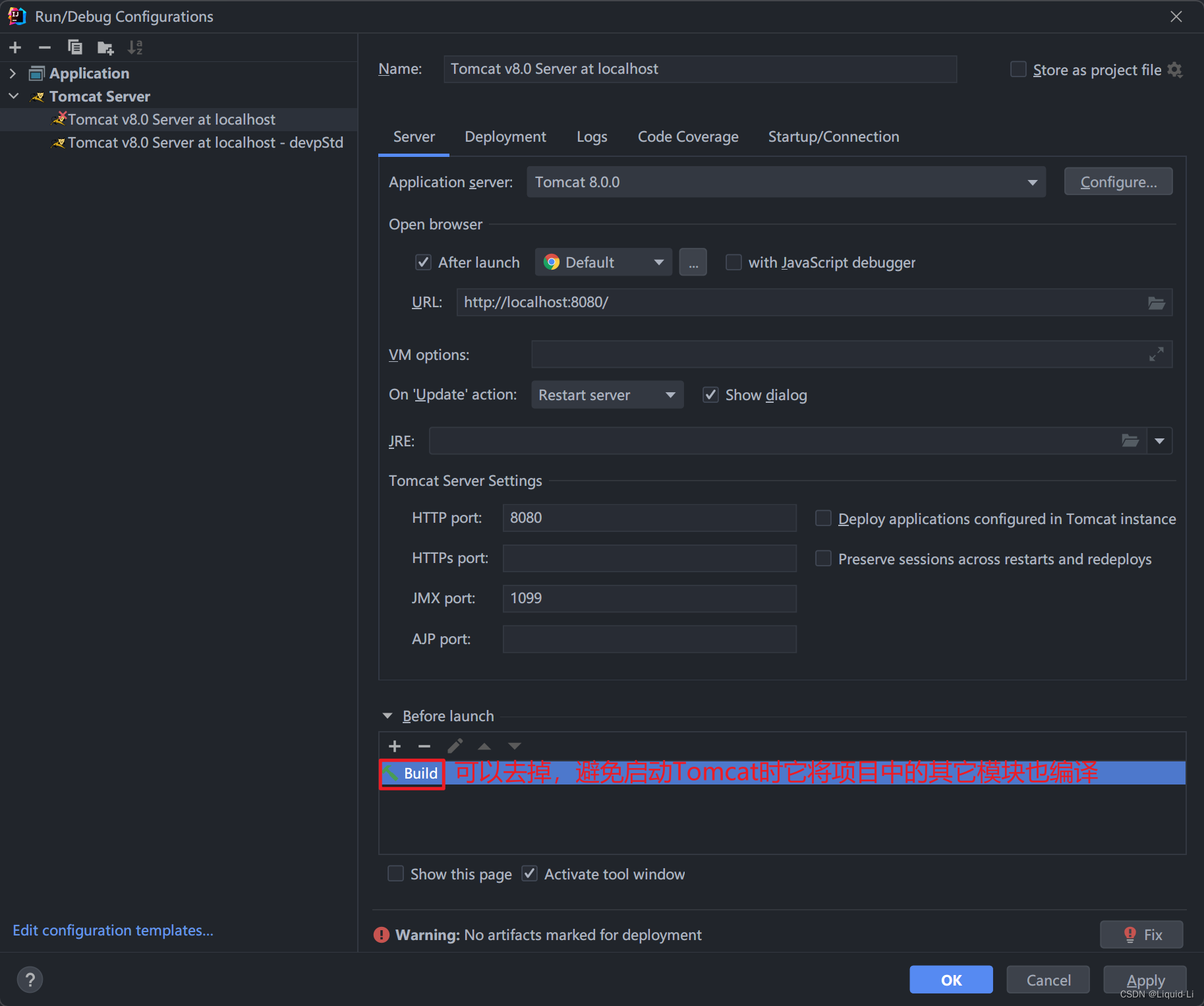Copy the selected configuration
The width and height of the screenshot is (1204, 1006).
point(75,47)
